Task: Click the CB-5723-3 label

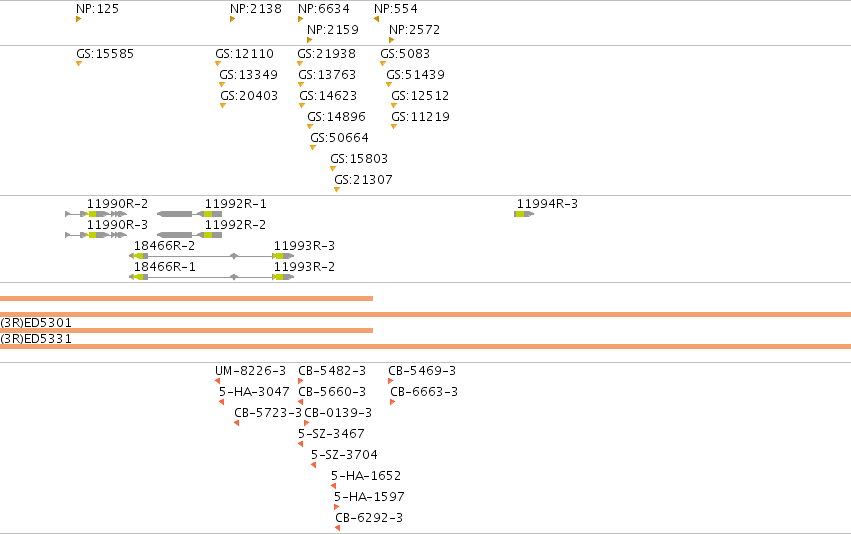Action: (x=268, y=413)
